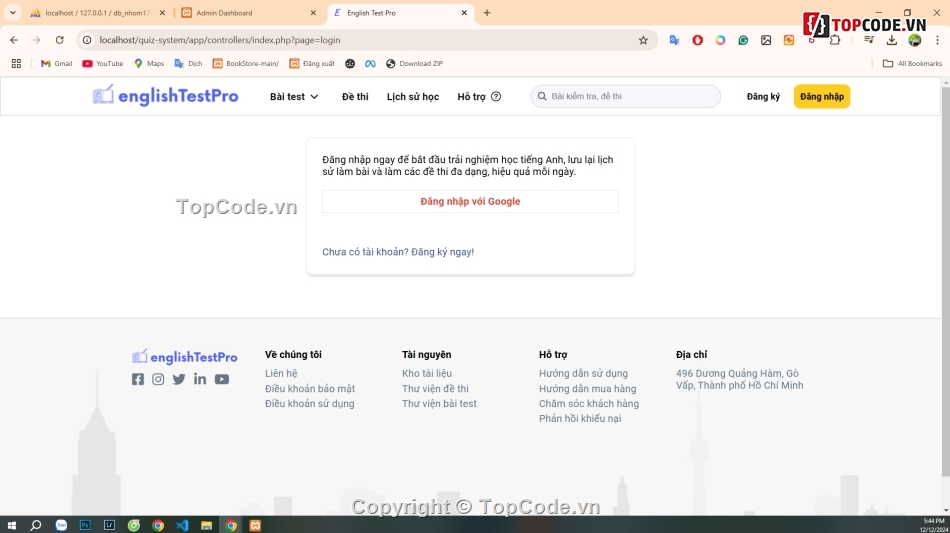The height and width of the screenshot is (533, 950).
Task: Click the footer englishTestPro logo
Action: coord(184,357)
